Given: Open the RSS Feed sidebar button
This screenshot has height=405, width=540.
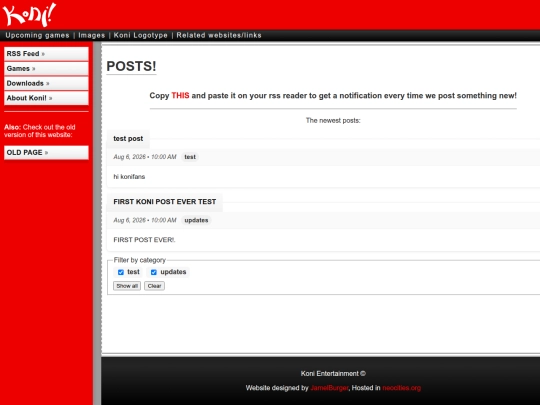Looking at the screenshot, I should point(46,54).
